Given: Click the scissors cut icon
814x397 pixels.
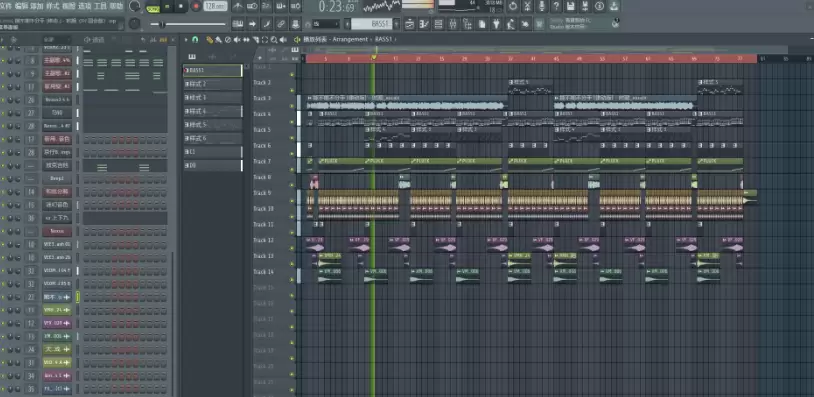Looking at the screenshot, I should 527,6.
